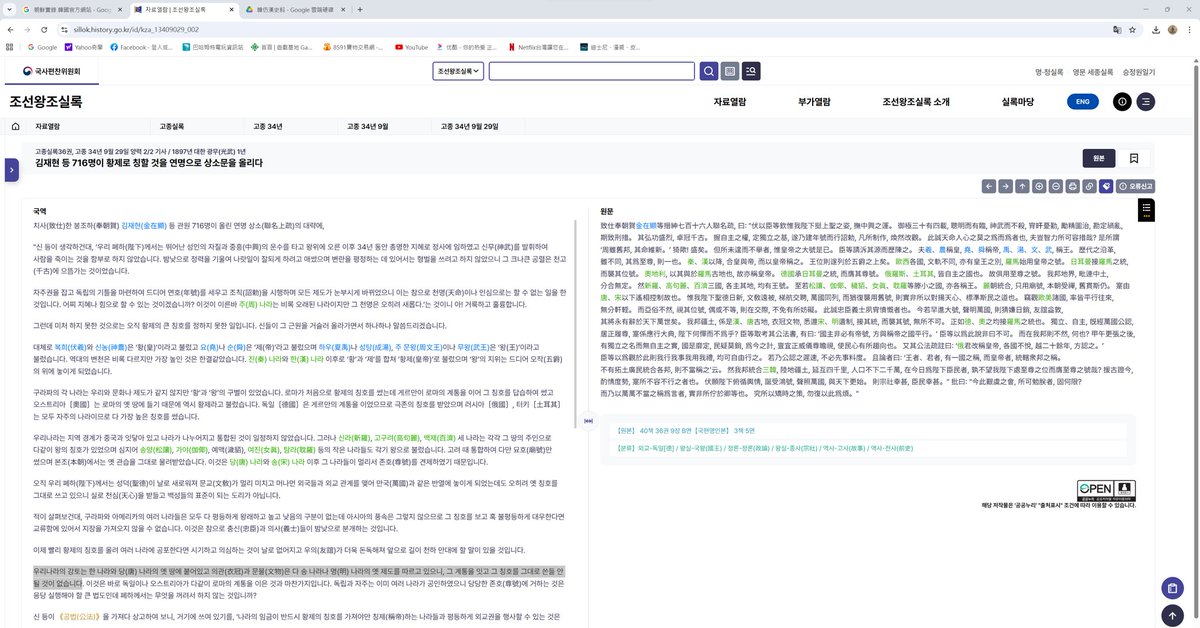Zoom out with the minus magnifier icon
This screenshot has width=1200, height=628.
1055,186
